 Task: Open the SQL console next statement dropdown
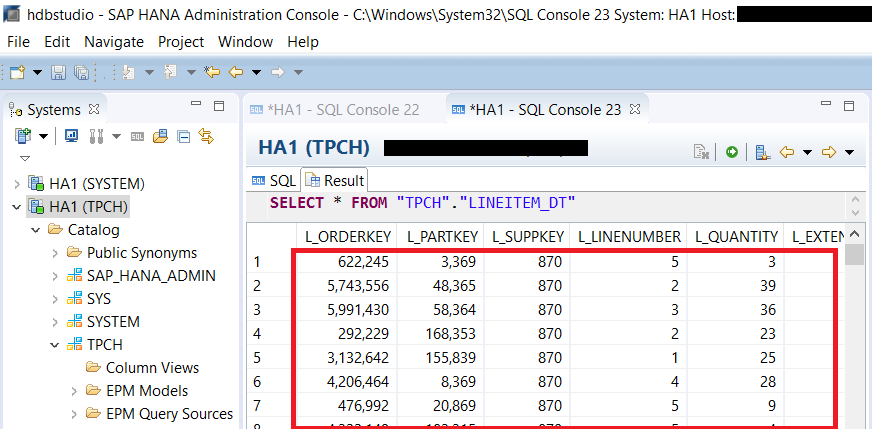pos(849,152)
